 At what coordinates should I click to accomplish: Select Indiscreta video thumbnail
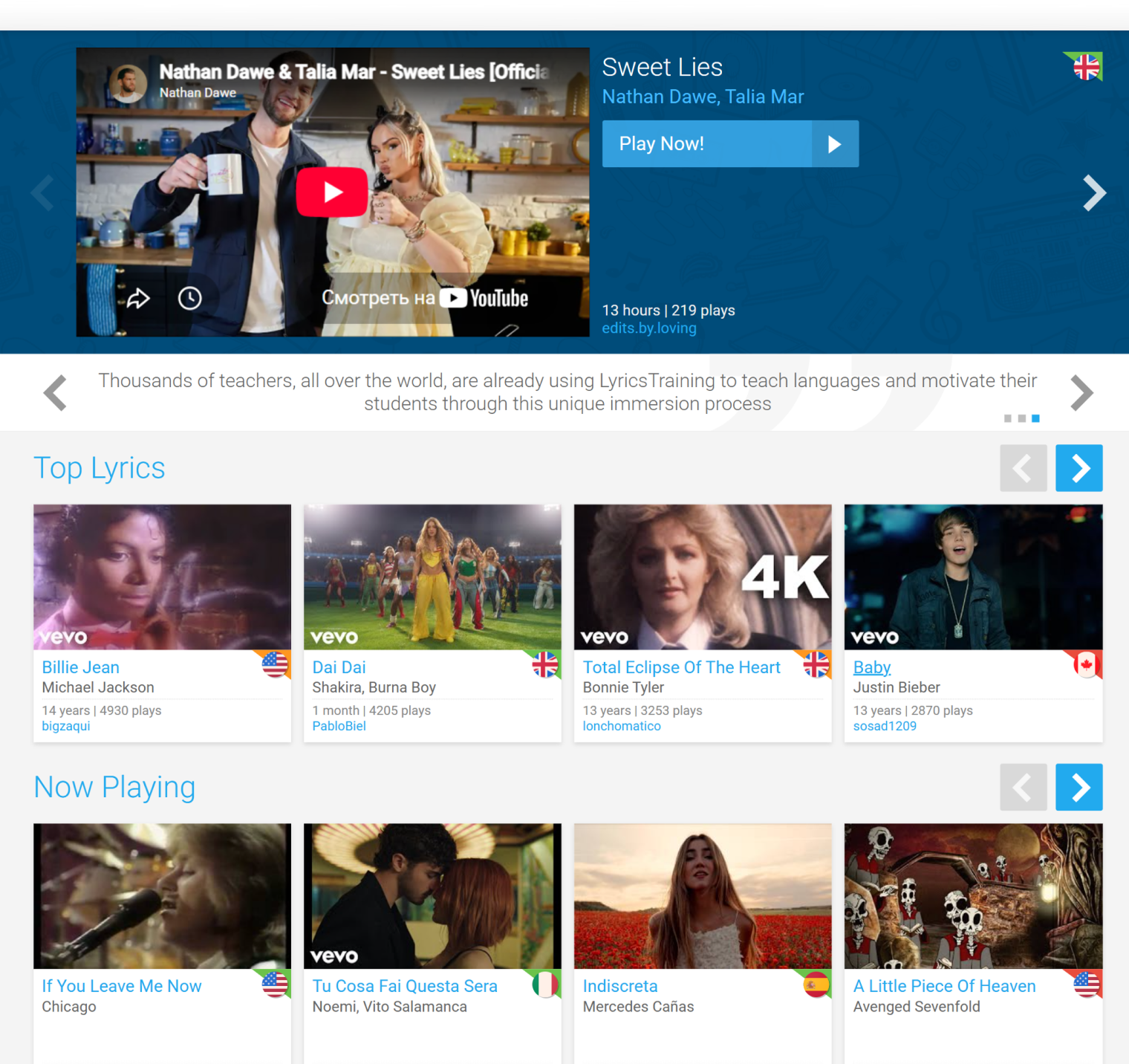click(703, 896)
